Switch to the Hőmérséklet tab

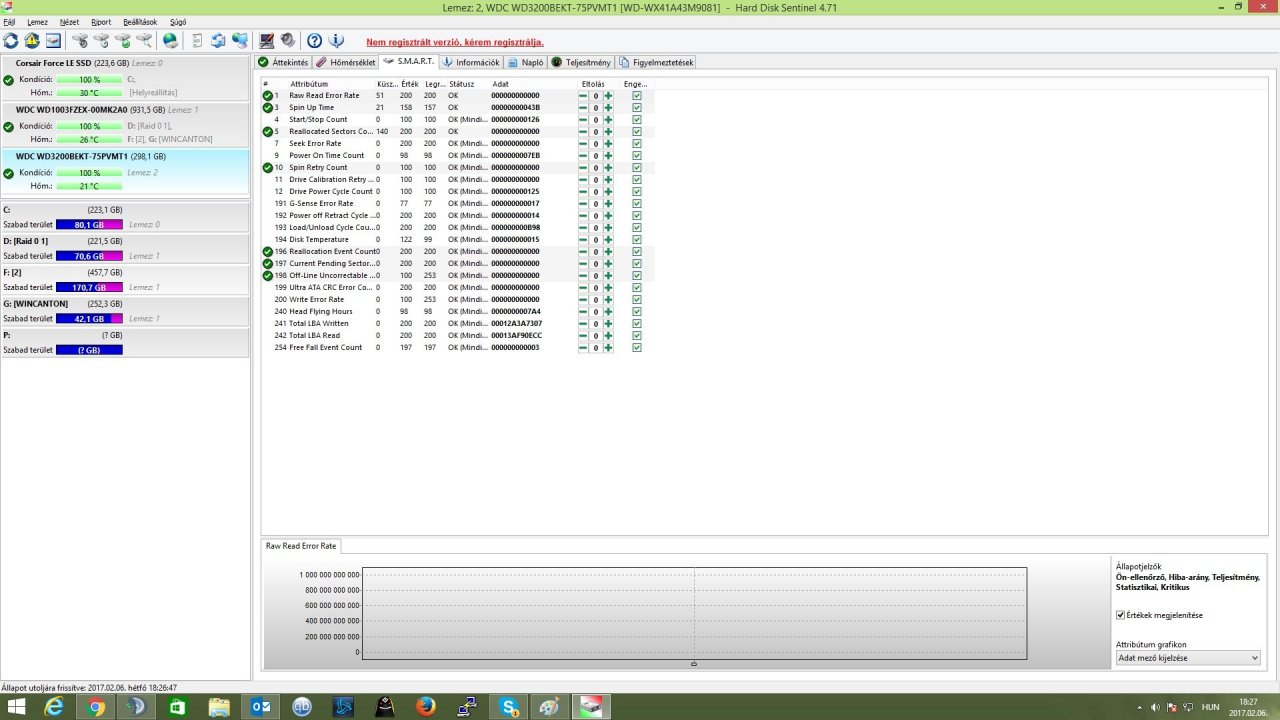[346, 62]
